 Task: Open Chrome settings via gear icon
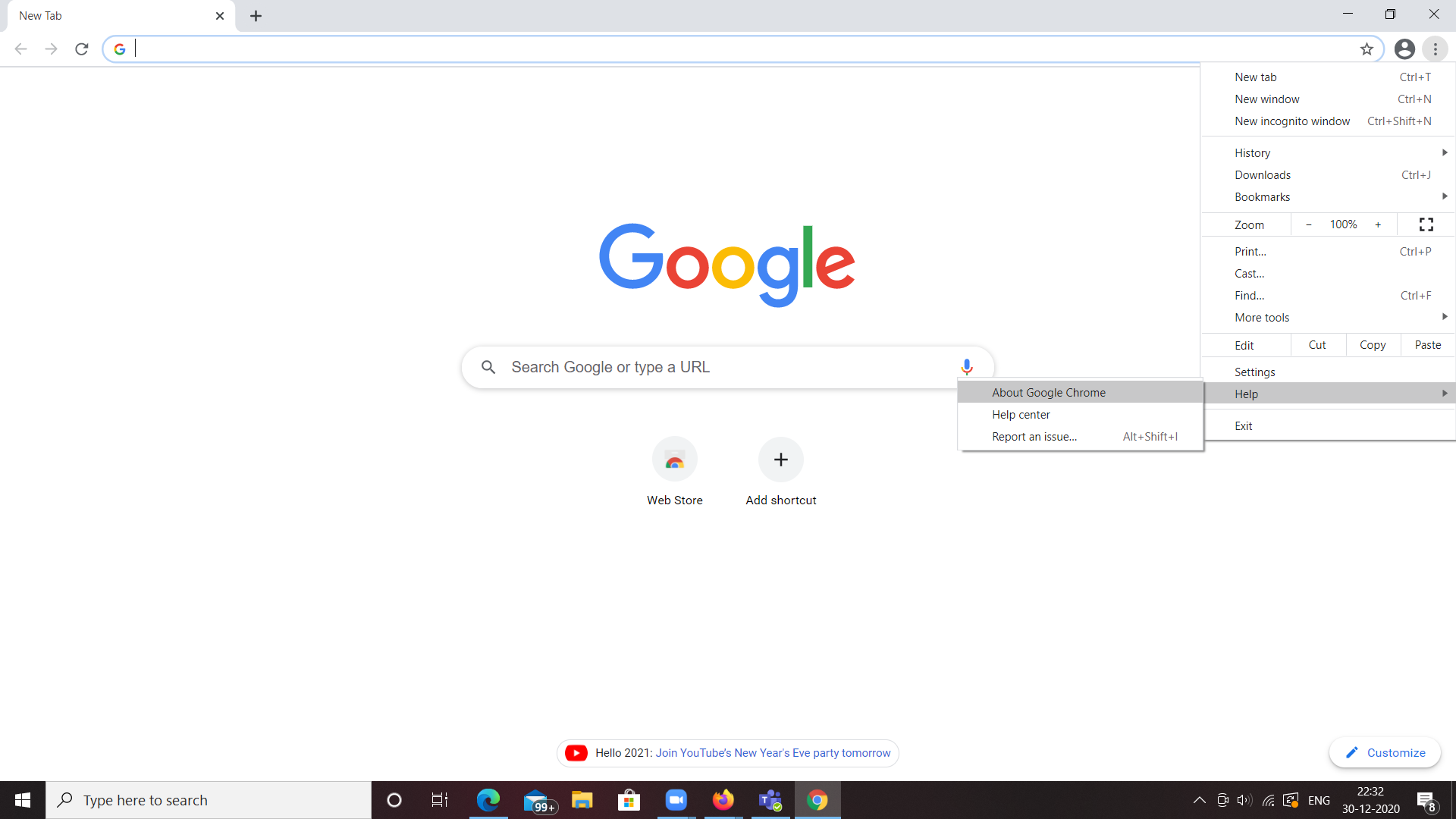(1254, 371)
